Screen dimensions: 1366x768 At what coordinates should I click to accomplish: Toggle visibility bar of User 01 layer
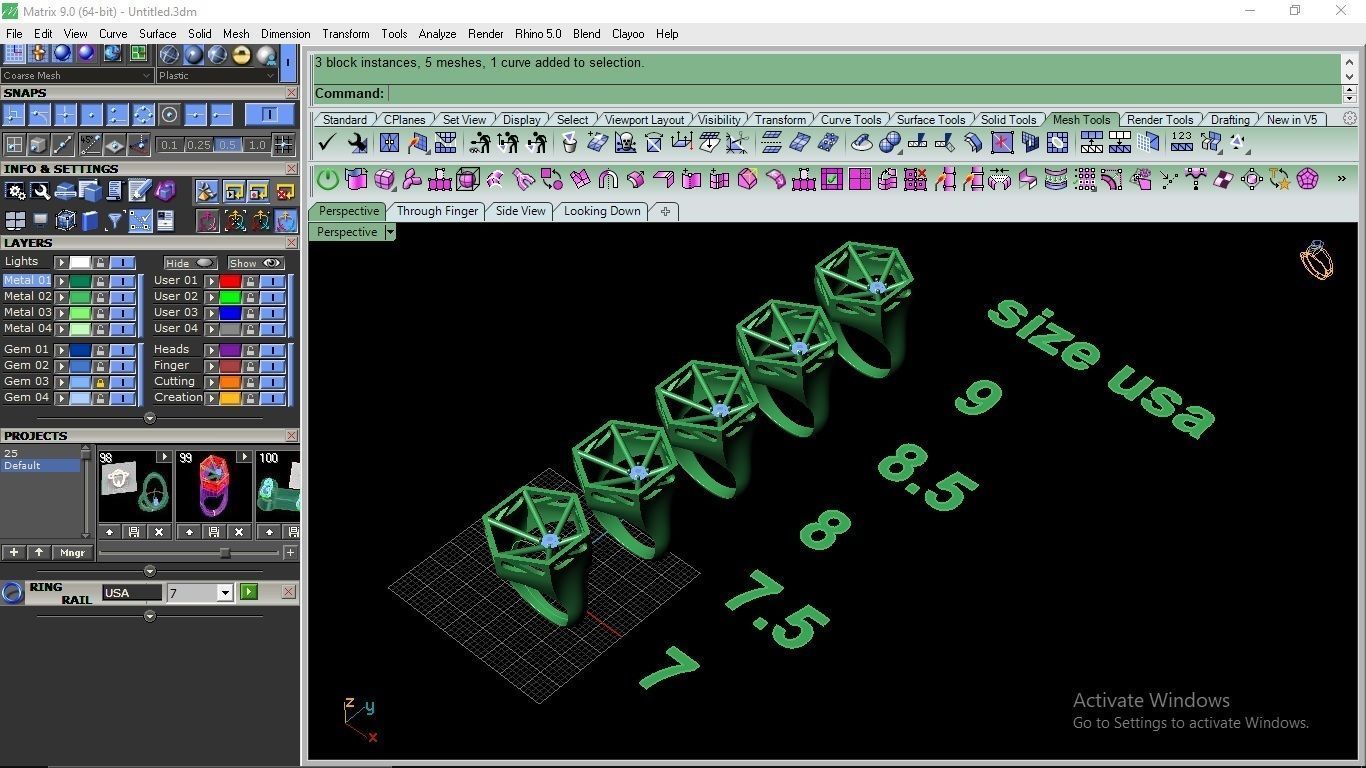(x=272, y=281)
